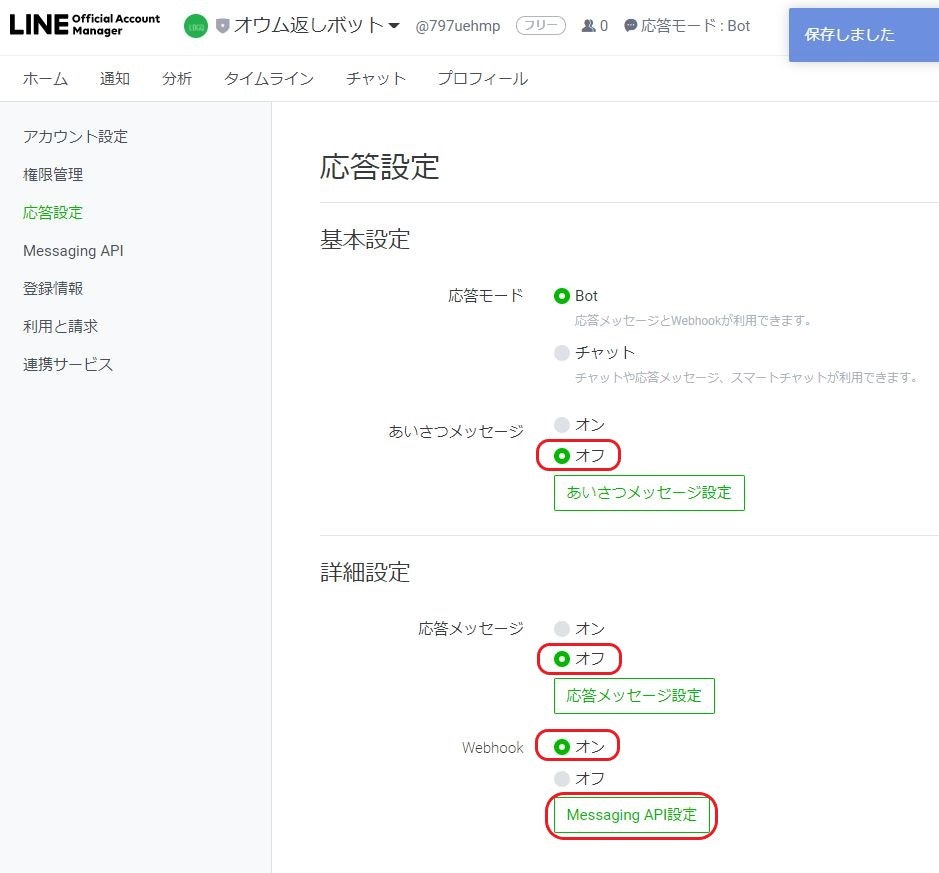
Task: Switch to the チャット tab
Action: [376, 78]
